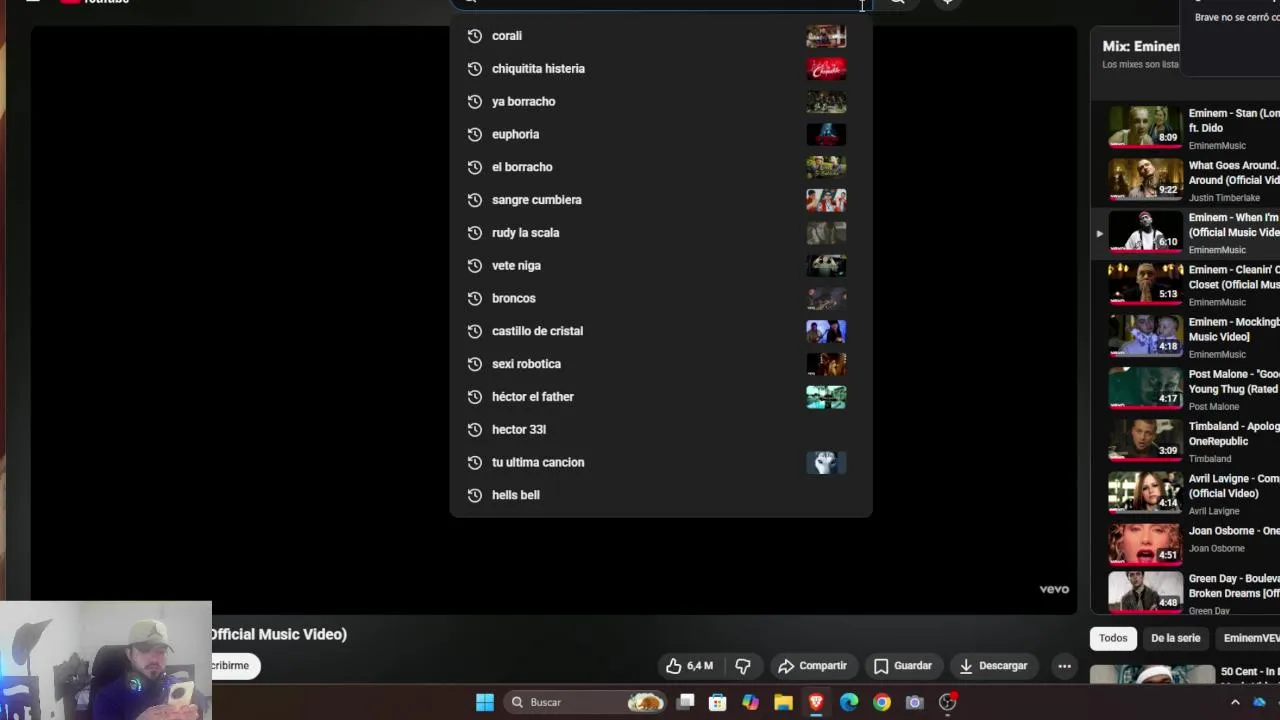Switch to the Brave browser taskbar icon
The image size is (1280, 720).
pyautogui.click(x=816, y=702)
